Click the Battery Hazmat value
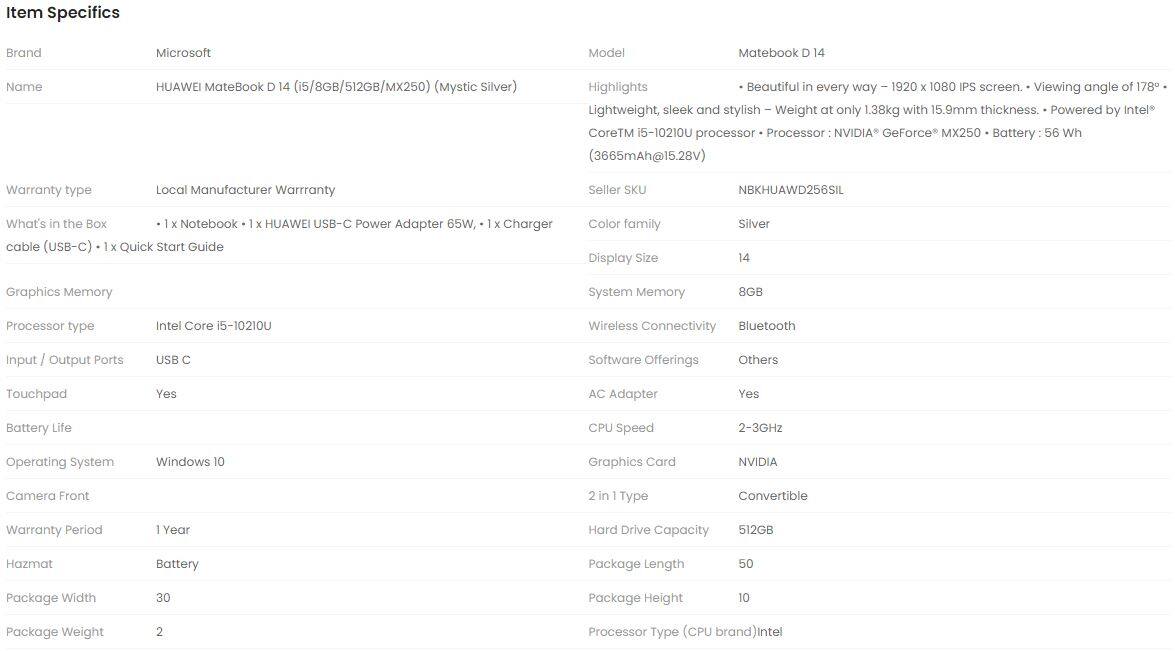The width and height of the screenshot is (1175, 651). tap(177, 564)
